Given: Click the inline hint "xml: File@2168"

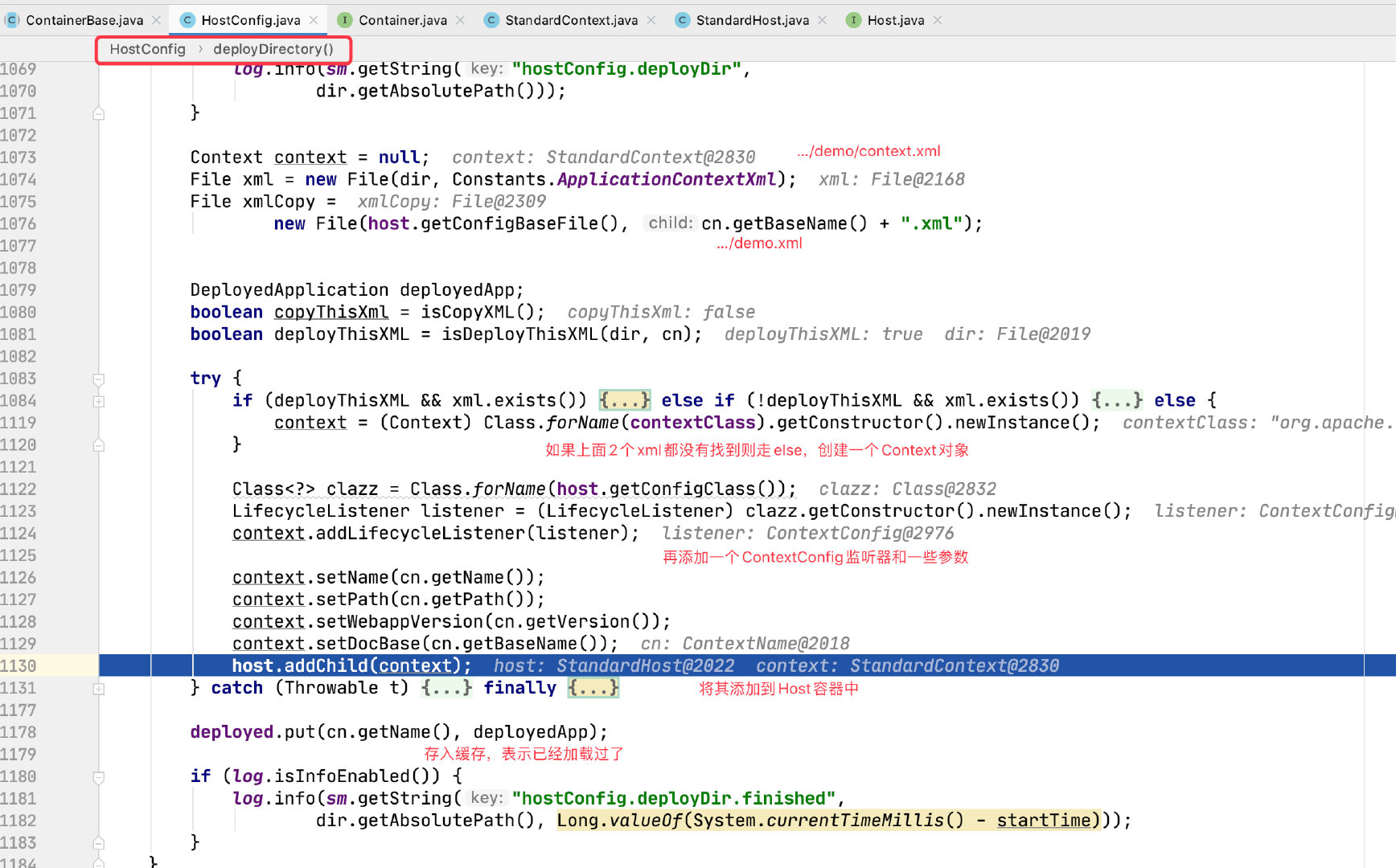Looking at the screenshot, I should click(x=892, y=179).
